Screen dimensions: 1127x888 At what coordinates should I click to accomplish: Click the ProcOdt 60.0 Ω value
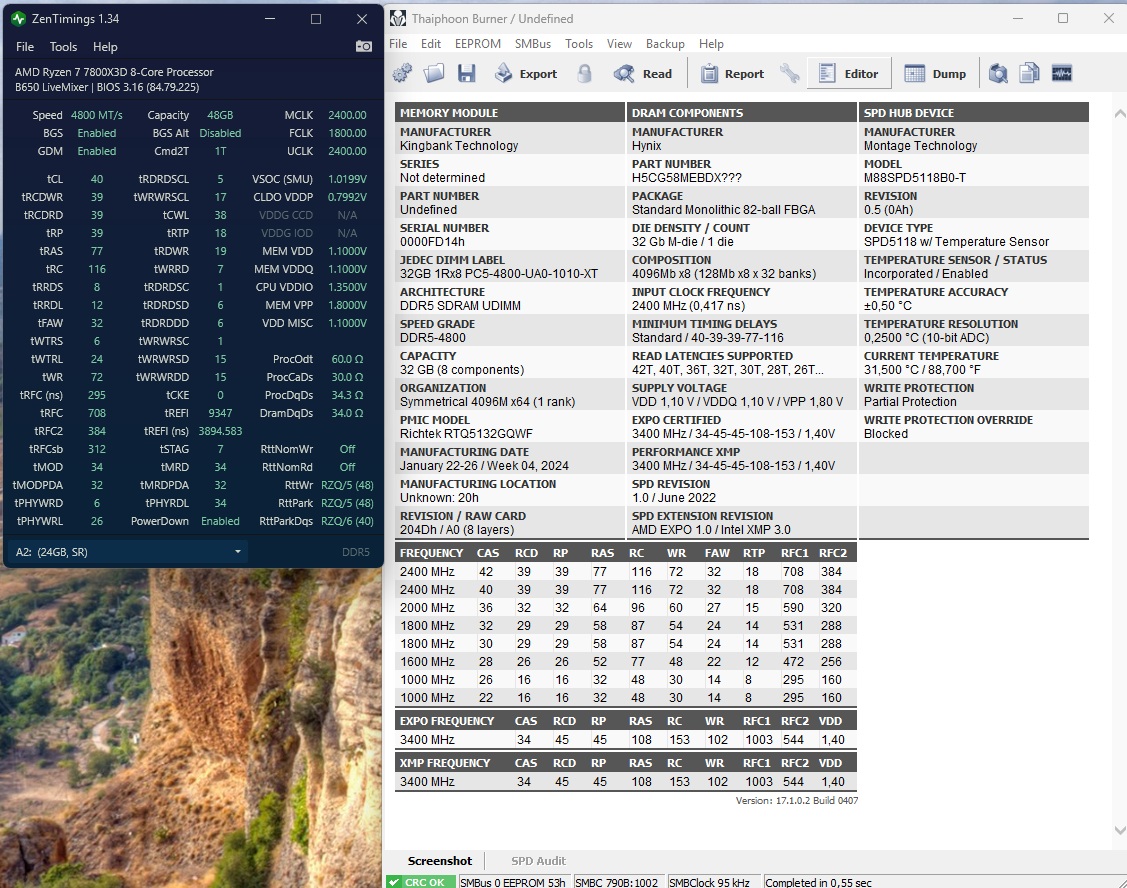(x=347, y=360)
